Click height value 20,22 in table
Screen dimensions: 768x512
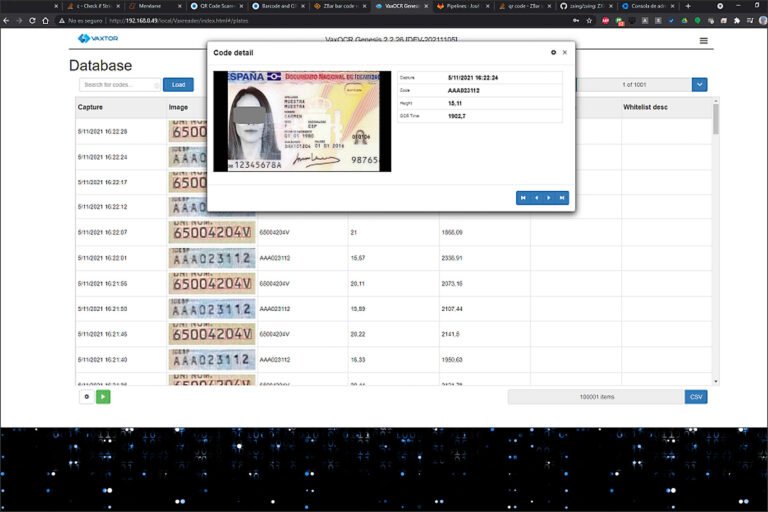click(358, 334)
